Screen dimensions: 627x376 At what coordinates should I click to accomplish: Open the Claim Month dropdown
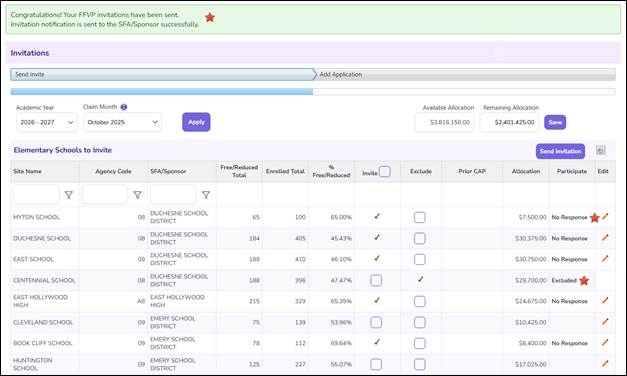pyautogui.click(x=122, y=122)
